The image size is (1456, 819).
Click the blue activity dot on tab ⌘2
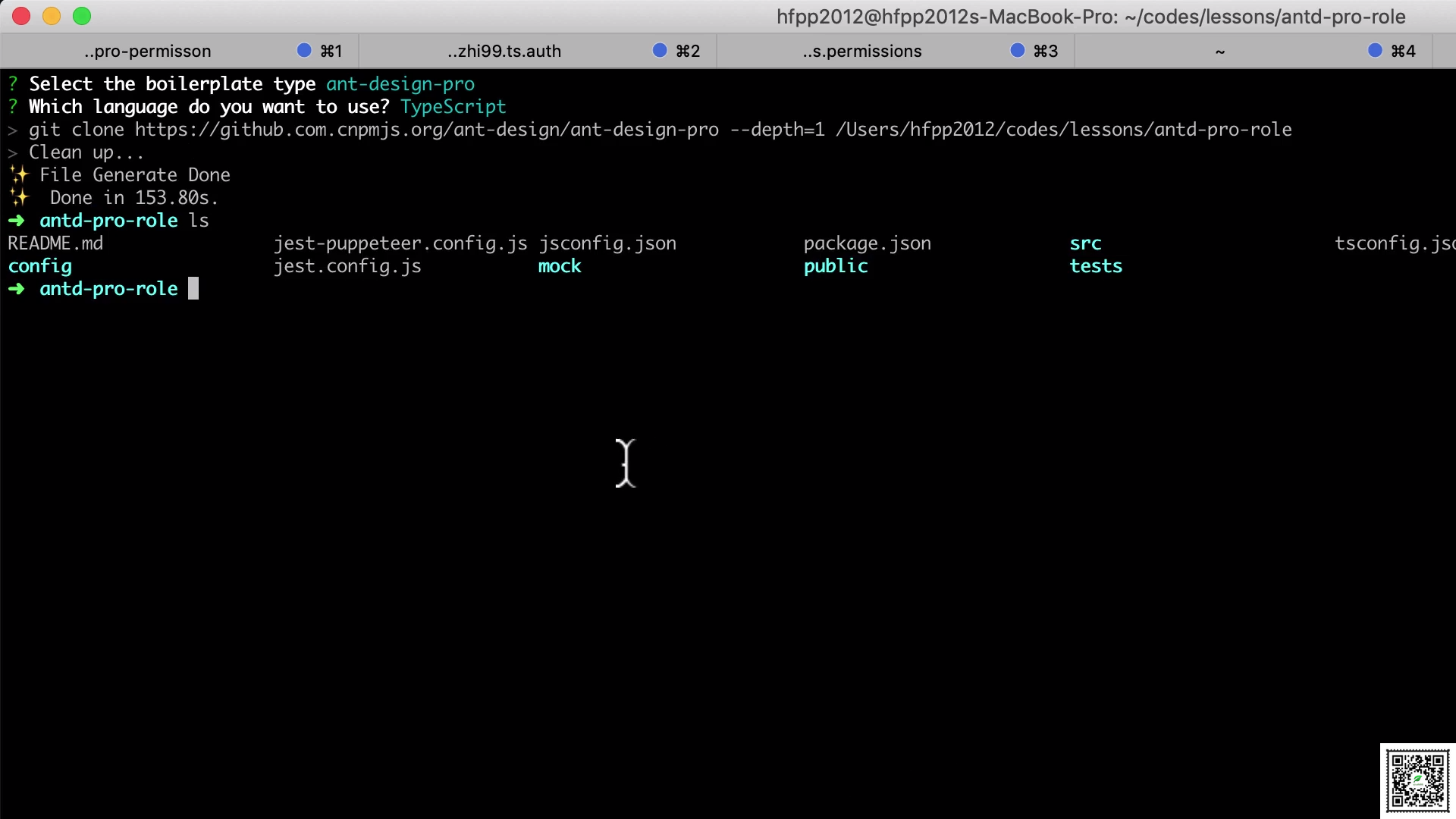660,50
